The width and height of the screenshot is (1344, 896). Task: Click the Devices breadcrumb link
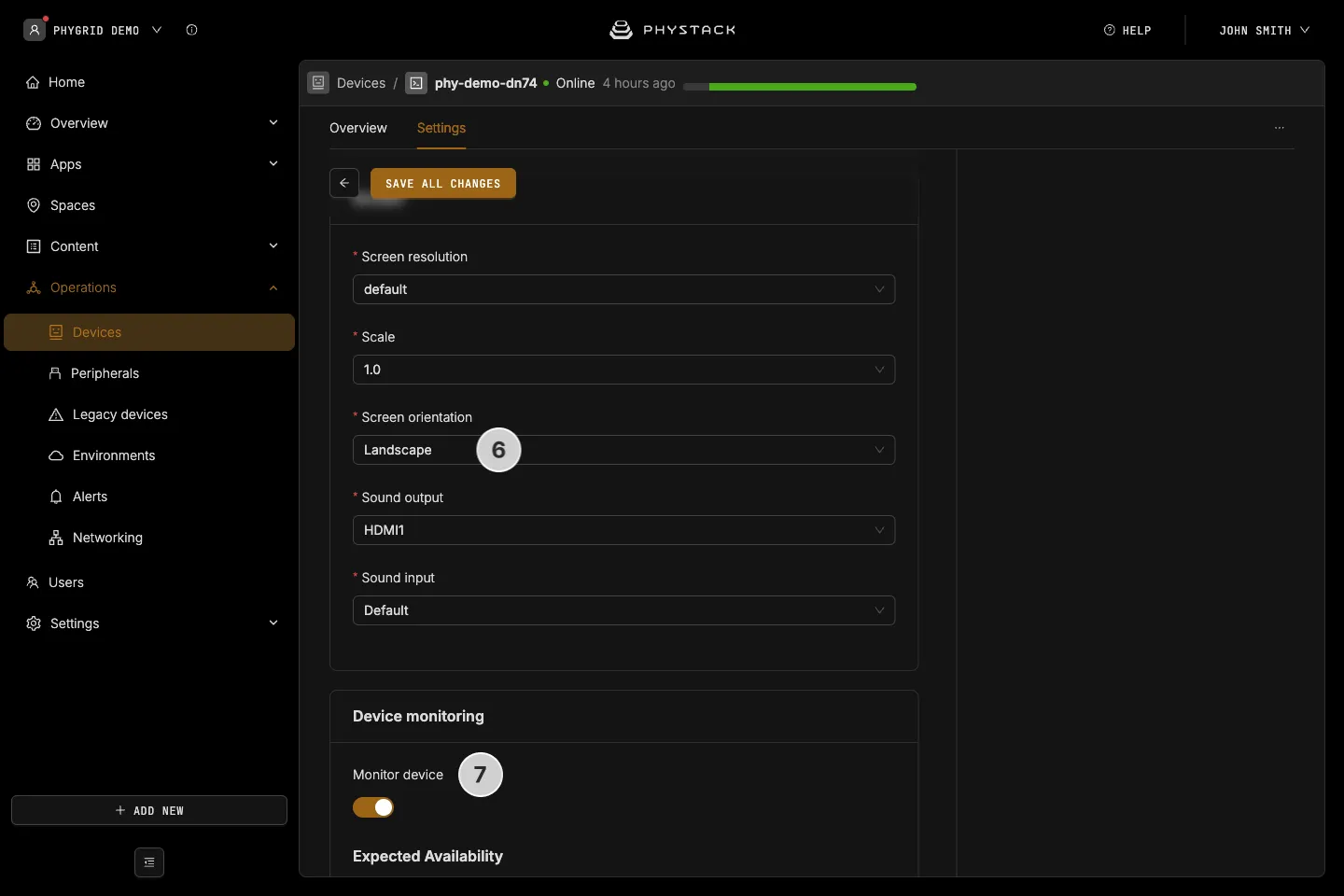(x=361, y=83)
